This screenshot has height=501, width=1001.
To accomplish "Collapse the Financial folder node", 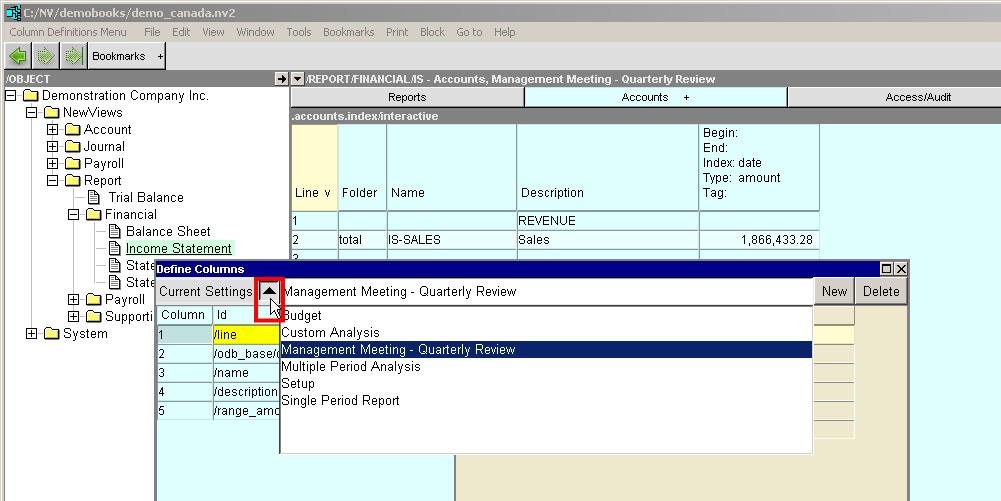I will pyautogui.click(x=74, y=214).
